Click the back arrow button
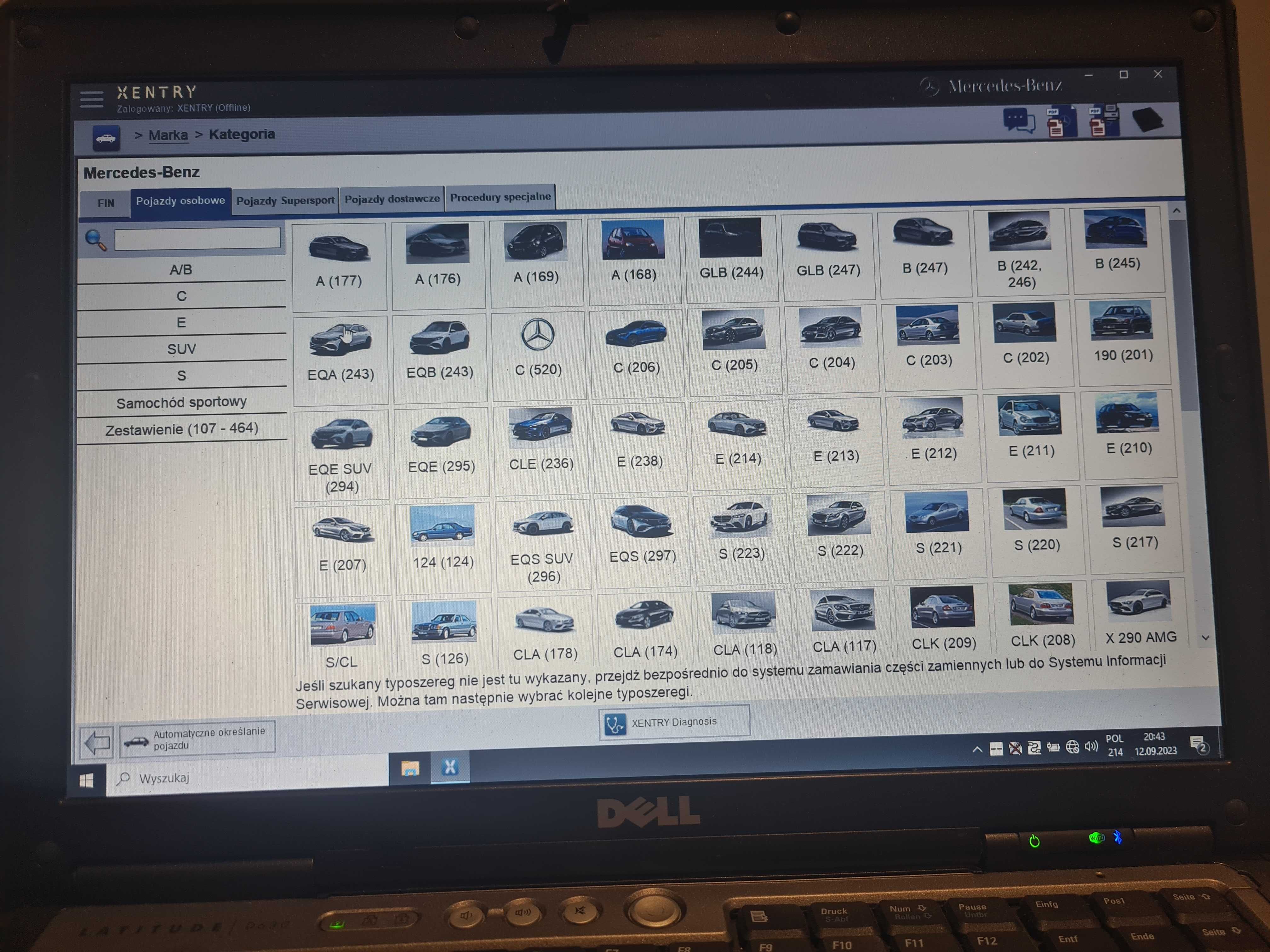The height and width of the screenshot is (952, 1270). tap(96, 743)
